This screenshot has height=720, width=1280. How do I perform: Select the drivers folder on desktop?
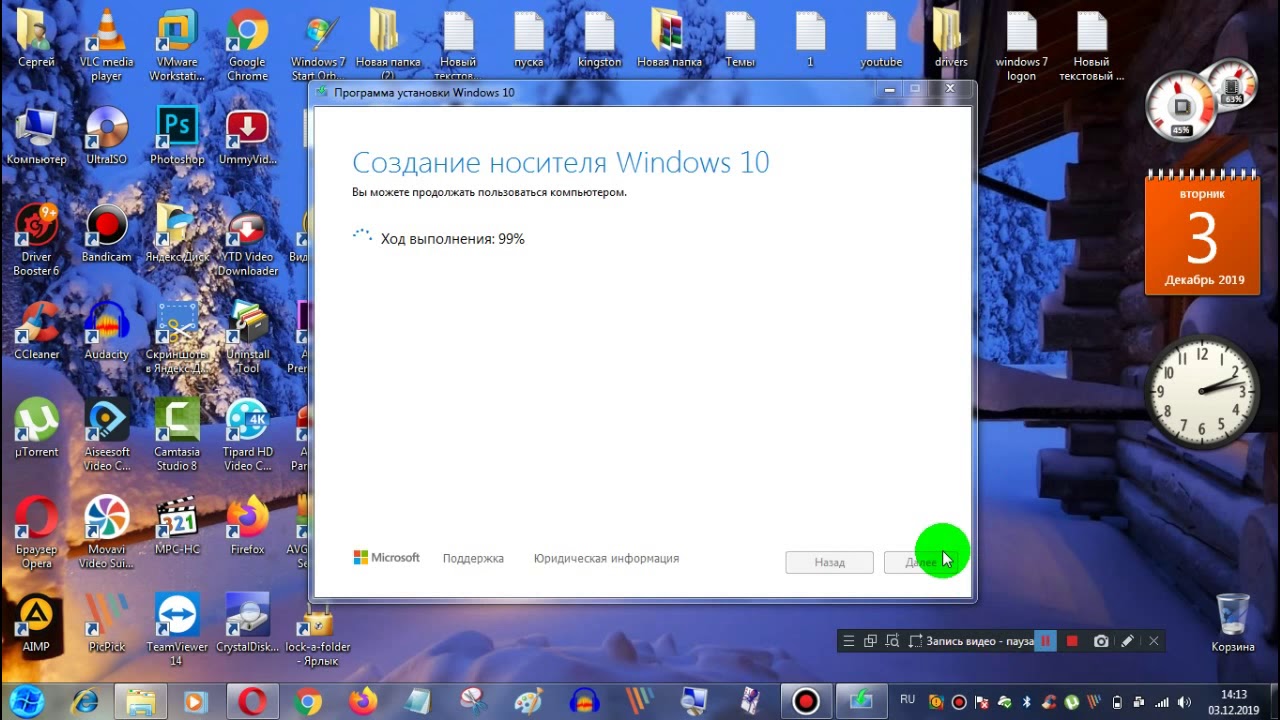951,39
